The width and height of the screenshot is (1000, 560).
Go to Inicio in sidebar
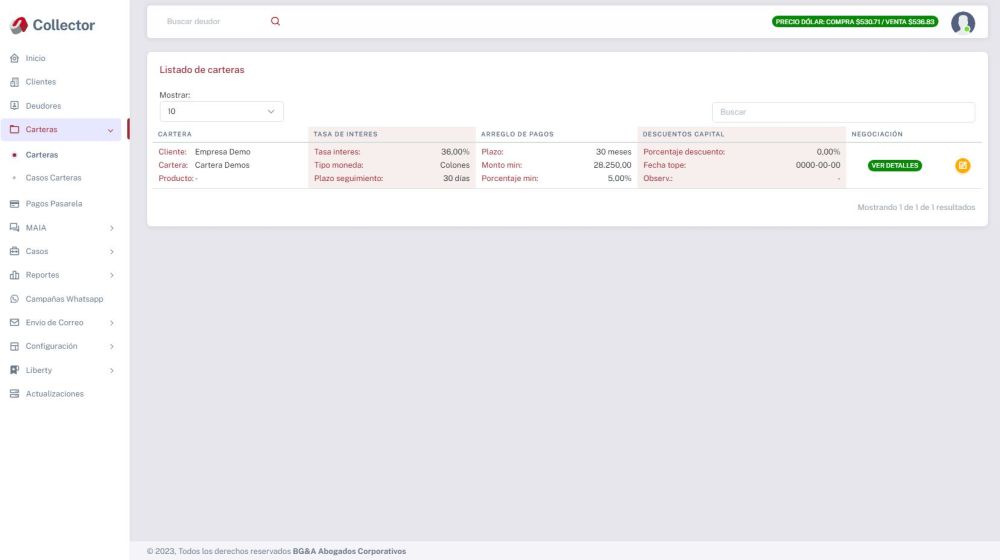pos(36,59)
